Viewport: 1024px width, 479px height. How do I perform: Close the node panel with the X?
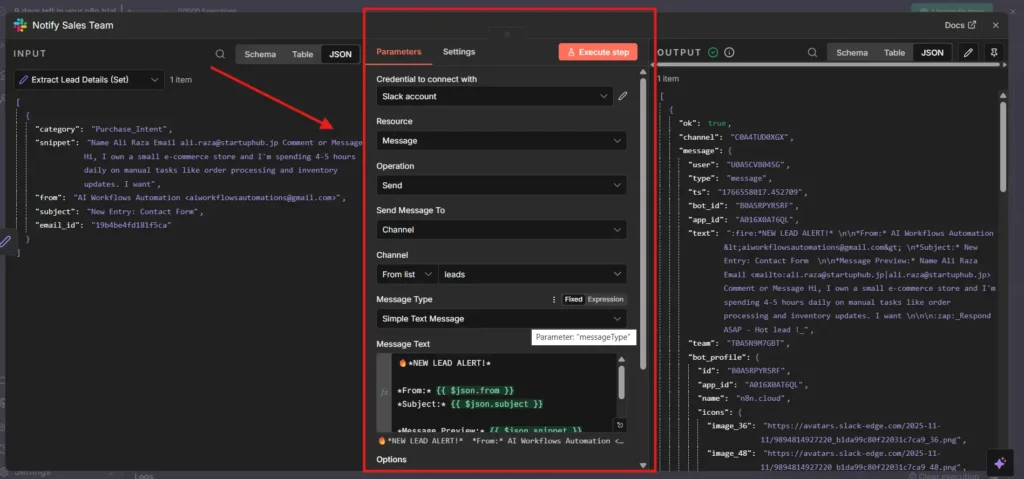tap(995, 25)
